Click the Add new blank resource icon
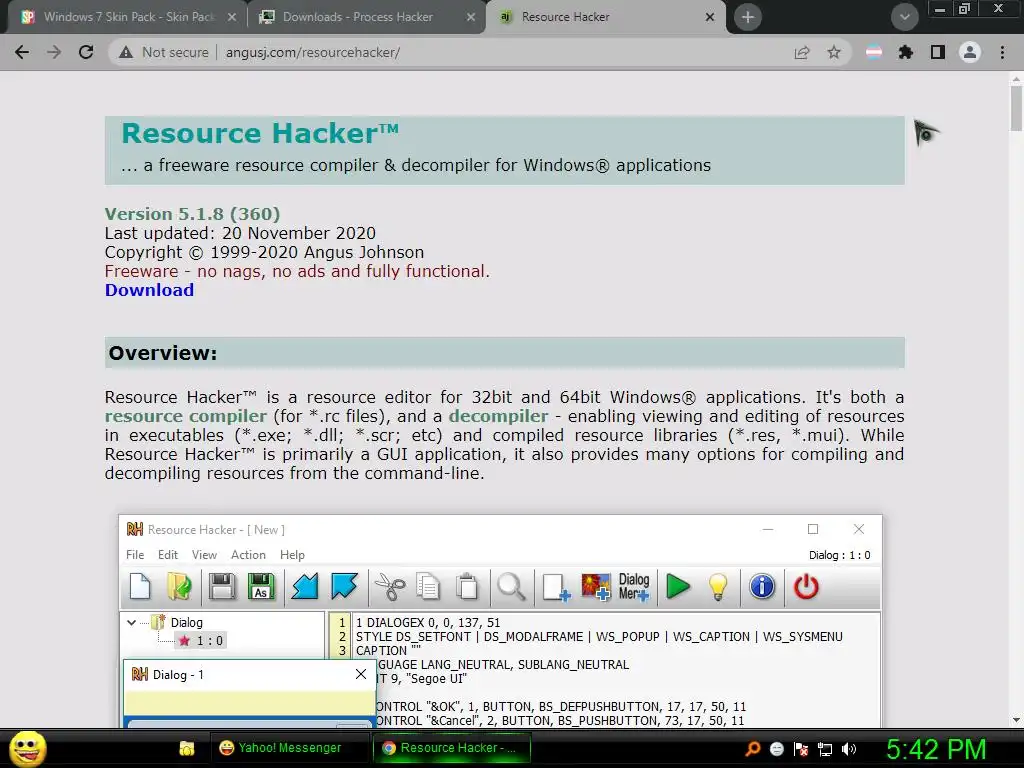The height and width of the screenshot is (768, 1024). (x=556, y=586)
